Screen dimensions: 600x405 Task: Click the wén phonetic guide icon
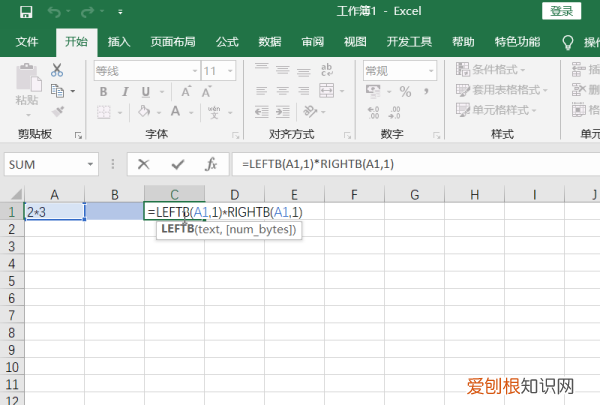(x=214, y=112)
